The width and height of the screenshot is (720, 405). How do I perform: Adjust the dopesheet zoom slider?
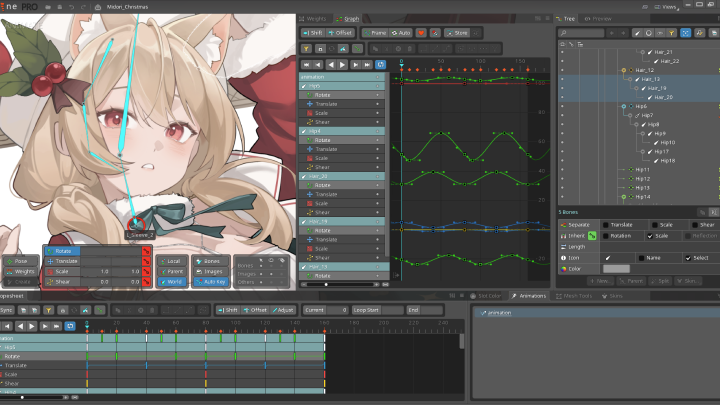coord(22,397)
